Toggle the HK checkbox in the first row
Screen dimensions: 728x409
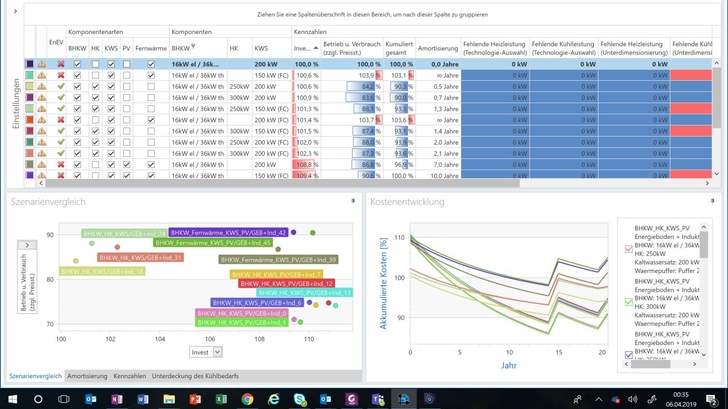[x=95, y=63]
